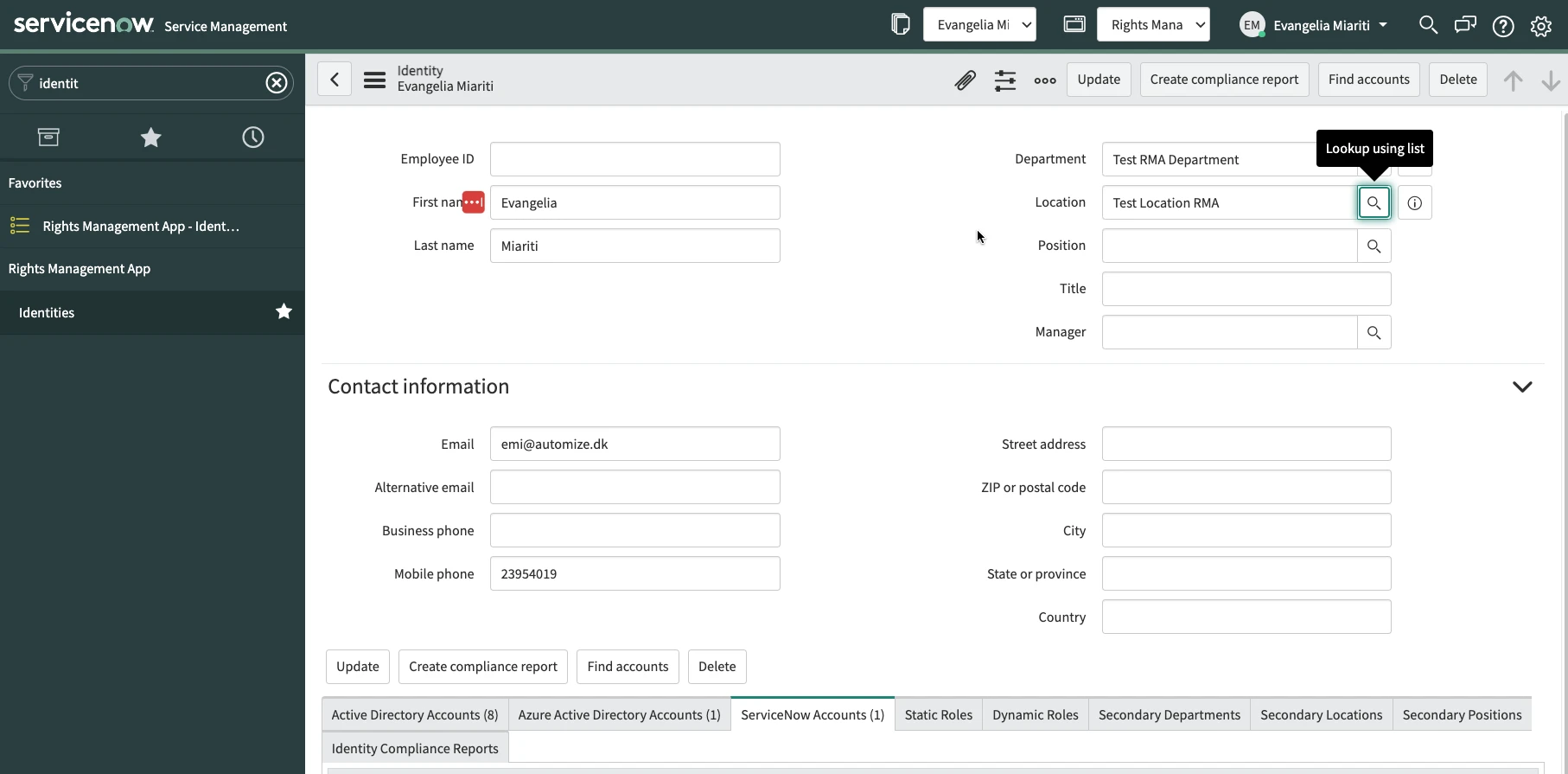Open the form context menu hamburger icon
This screenshot has width=1568, height=774.
(374, 80)
